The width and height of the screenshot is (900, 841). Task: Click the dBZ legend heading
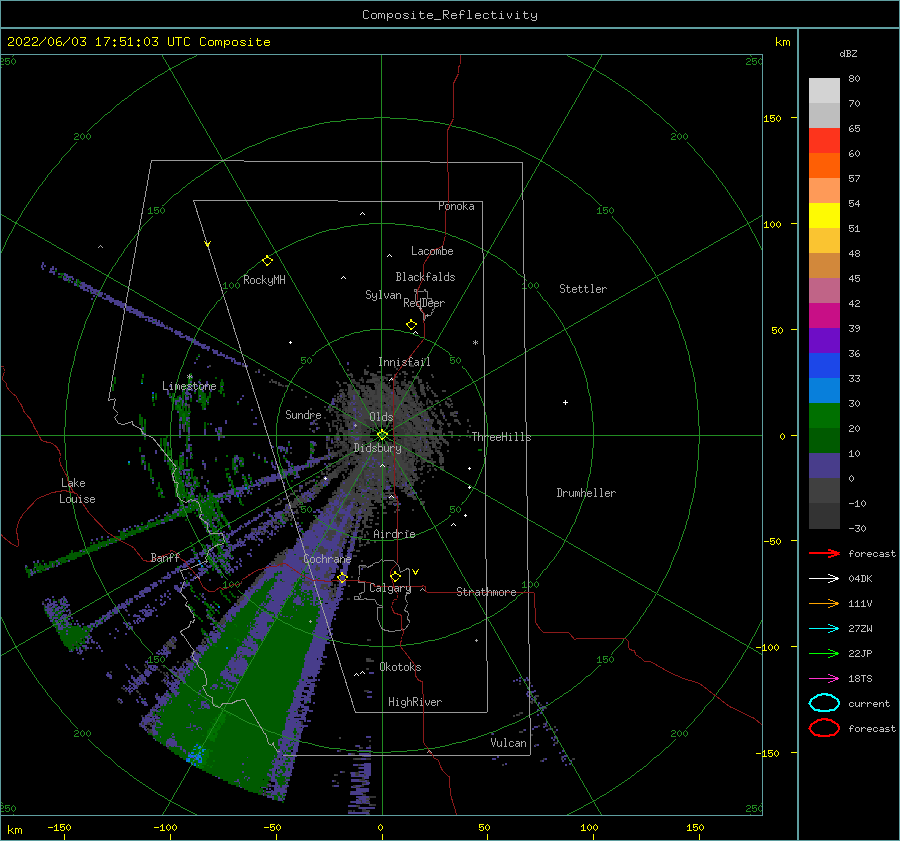click(848, 53)
